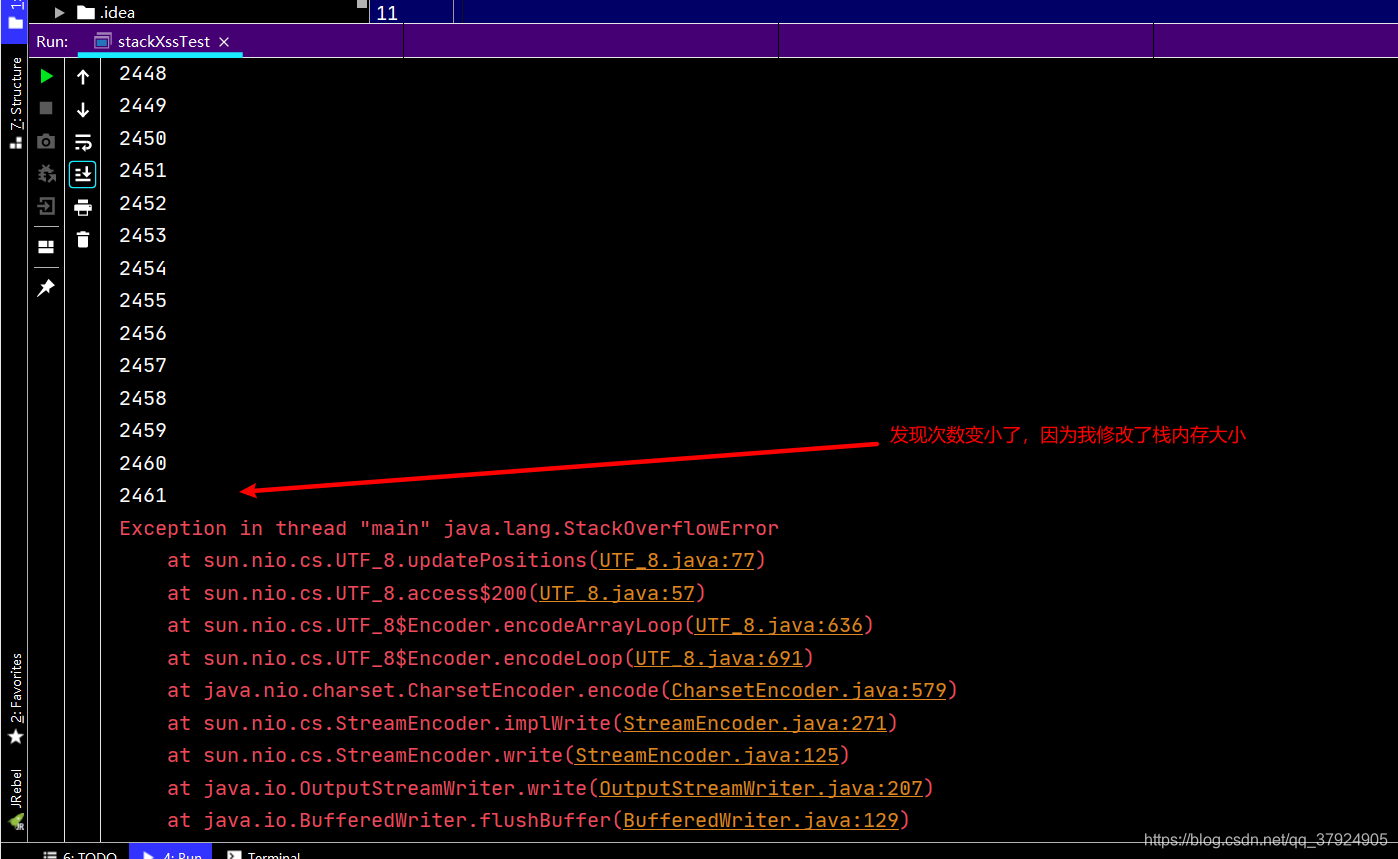Open the UTF_8.java:77 link
The image size is (1398, 859).
[x=677, y=560]
